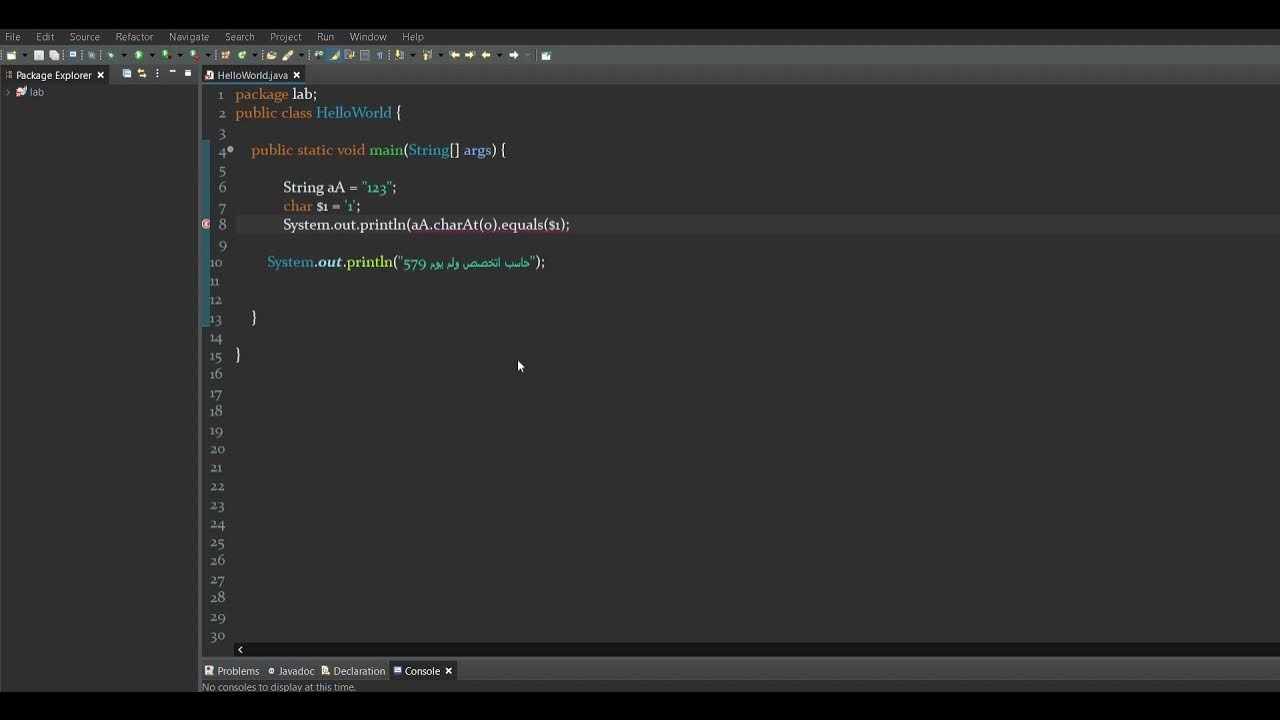Click the Save All icon
Image resolution: width=1280 pixels, height=720 pixels.
click(x=54, y=55)
